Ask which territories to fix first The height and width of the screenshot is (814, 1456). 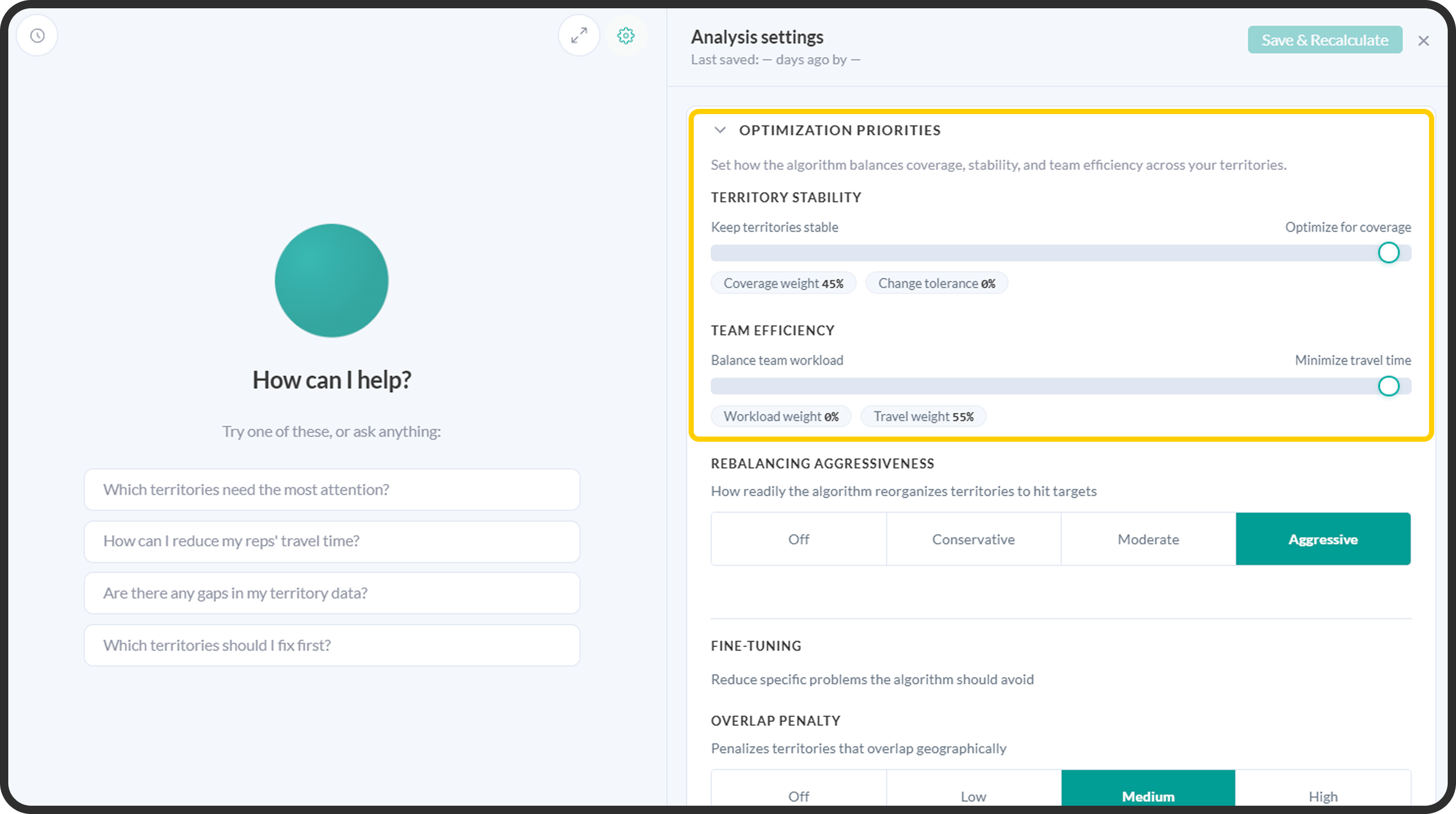[x=332, y=645]
